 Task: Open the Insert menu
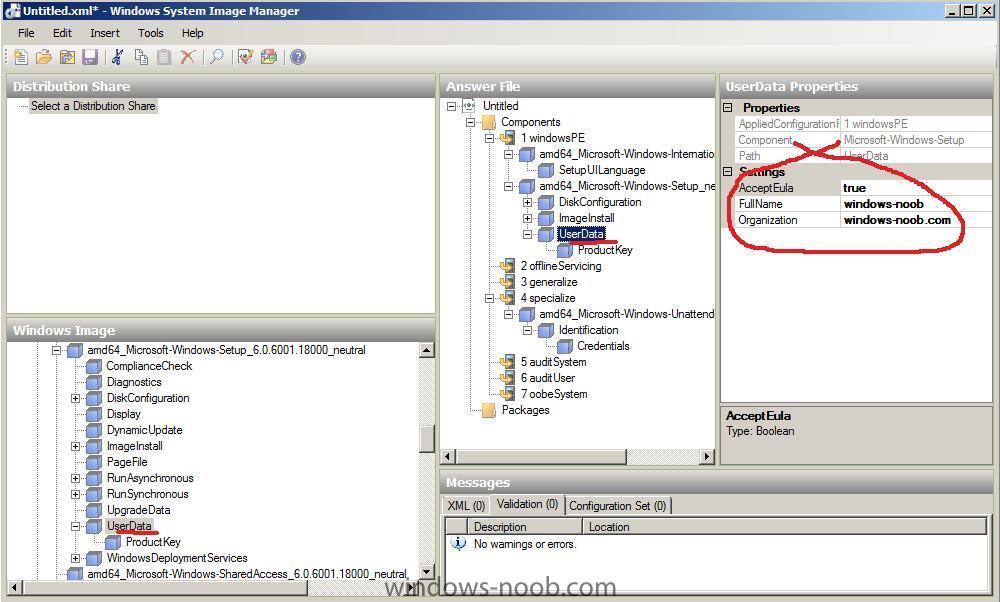click(x=105, y=33)
